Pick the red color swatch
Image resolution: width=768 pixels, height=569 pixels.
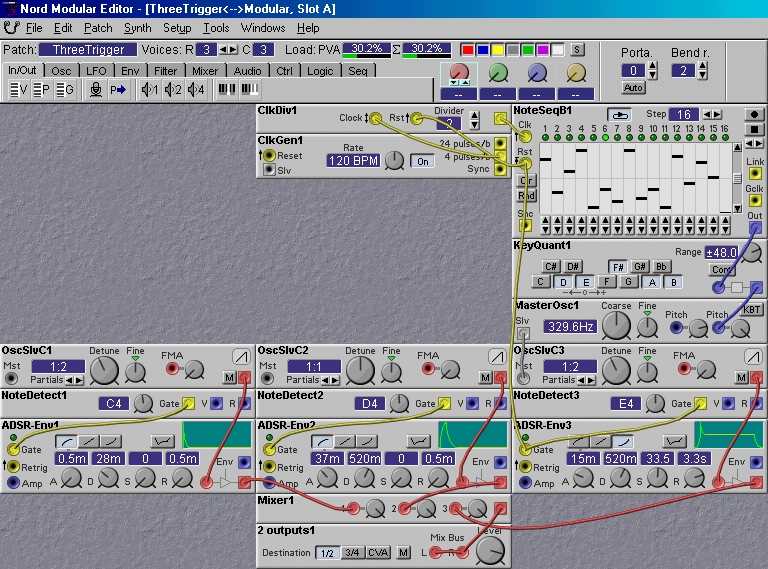point(467,49)
